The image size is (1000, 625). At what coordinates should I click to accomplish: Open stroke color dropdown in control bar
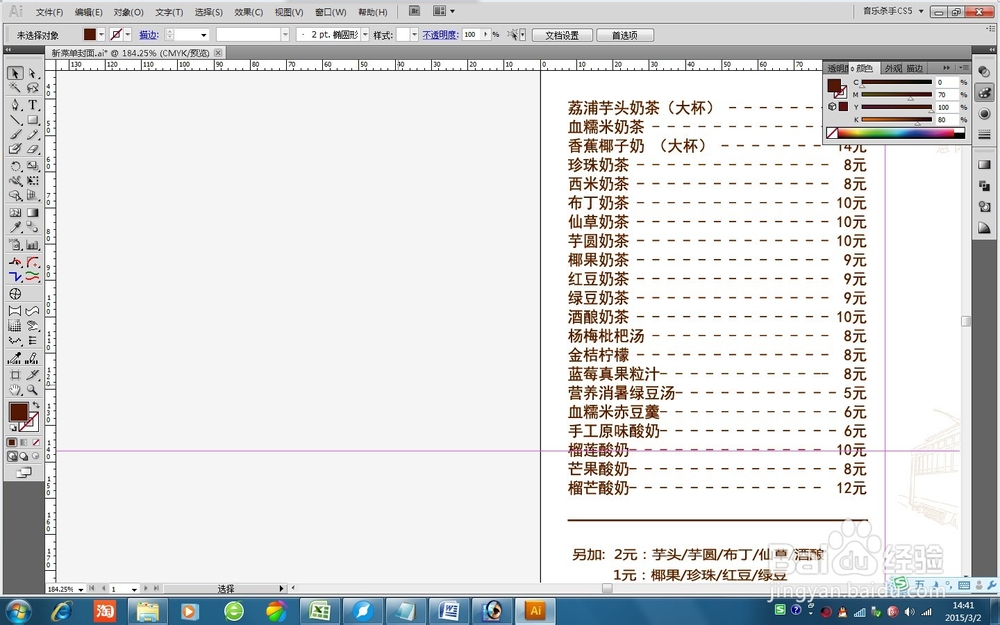[x=128, y=35]
